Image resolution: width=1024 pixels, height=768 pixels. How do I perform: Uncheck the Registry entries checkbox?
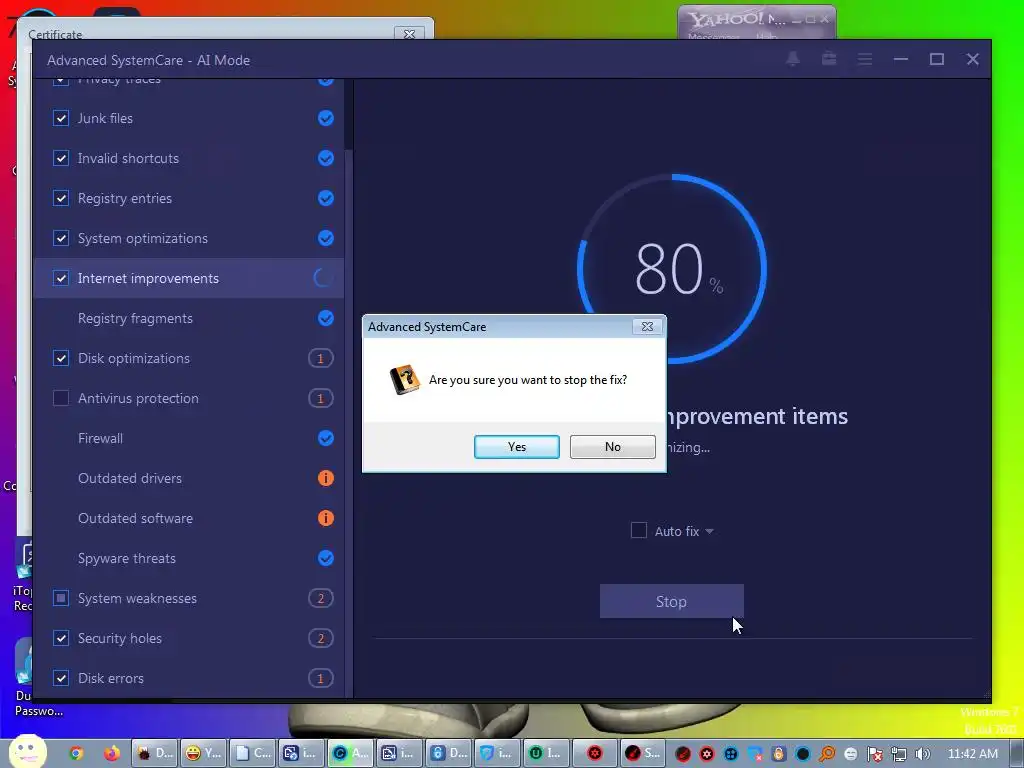click(61, 198)
